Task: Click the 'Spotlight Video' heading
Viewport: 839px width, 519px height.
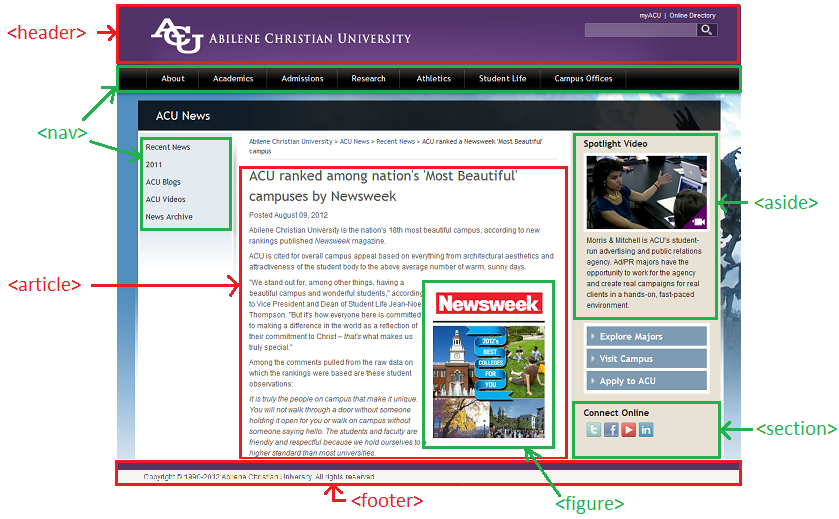Action: point(615,144)
